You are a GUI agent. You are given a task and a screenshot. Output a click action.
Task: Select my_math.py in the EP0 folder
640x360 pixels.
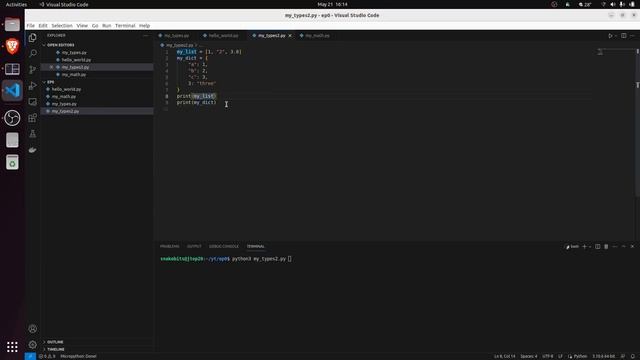pos(97,97)
